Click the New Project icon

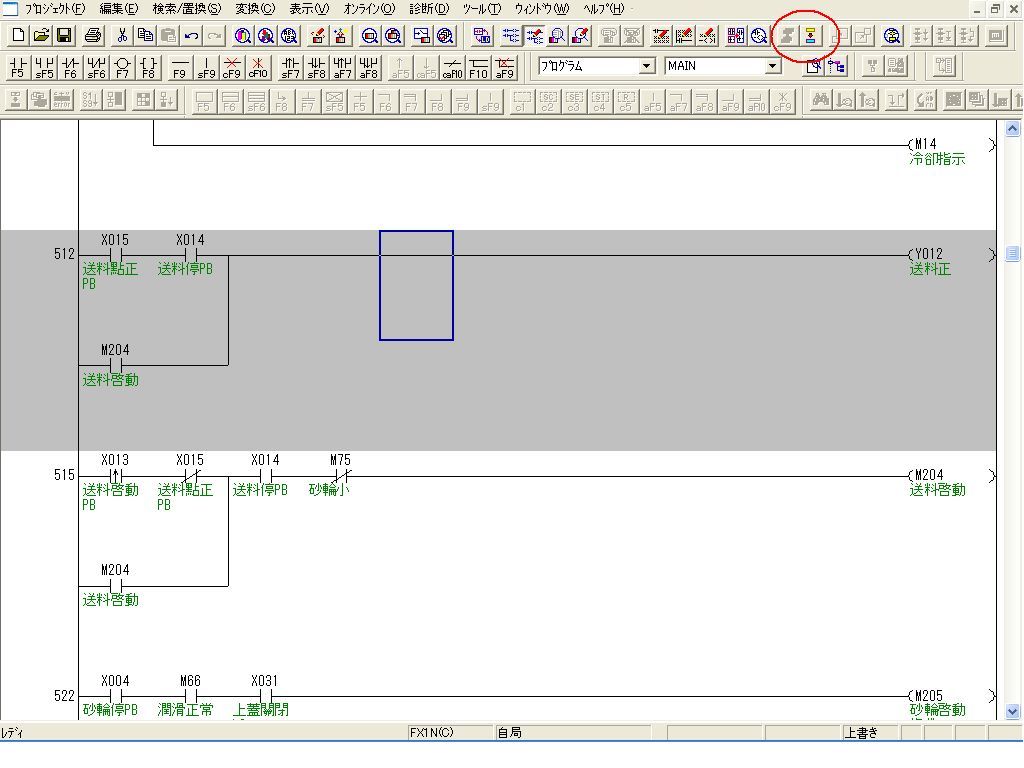[18, 36]
